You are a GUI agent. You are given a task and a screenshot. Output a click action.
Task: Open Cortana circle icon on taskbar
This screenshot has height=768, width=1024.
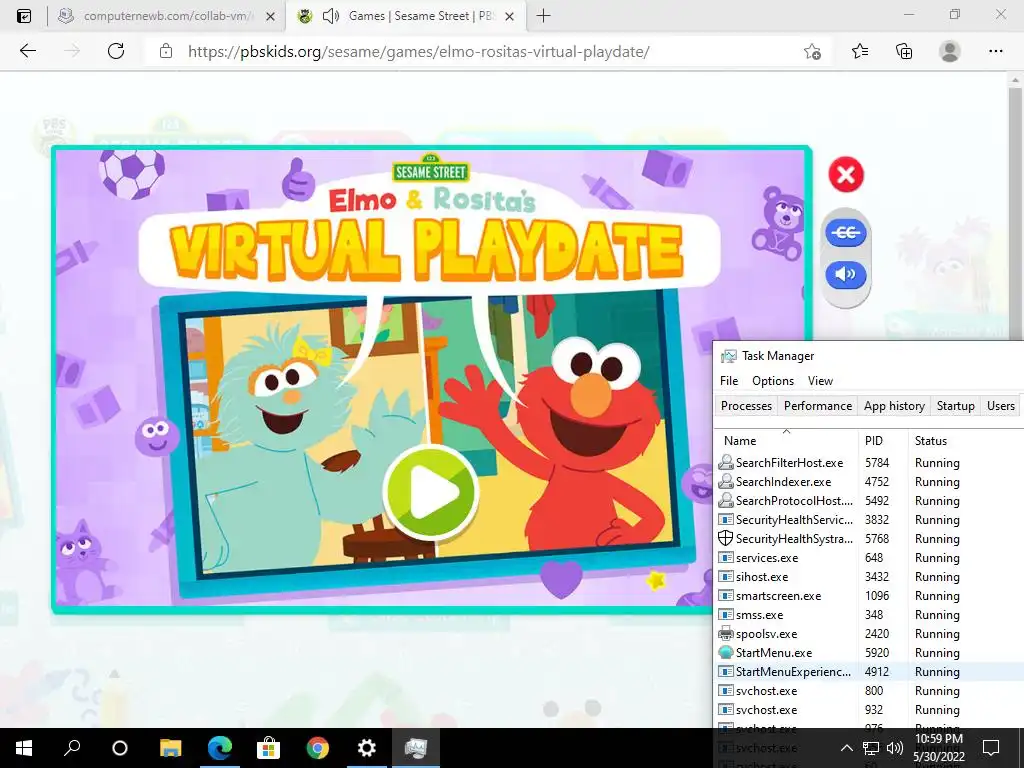(120, 748)
